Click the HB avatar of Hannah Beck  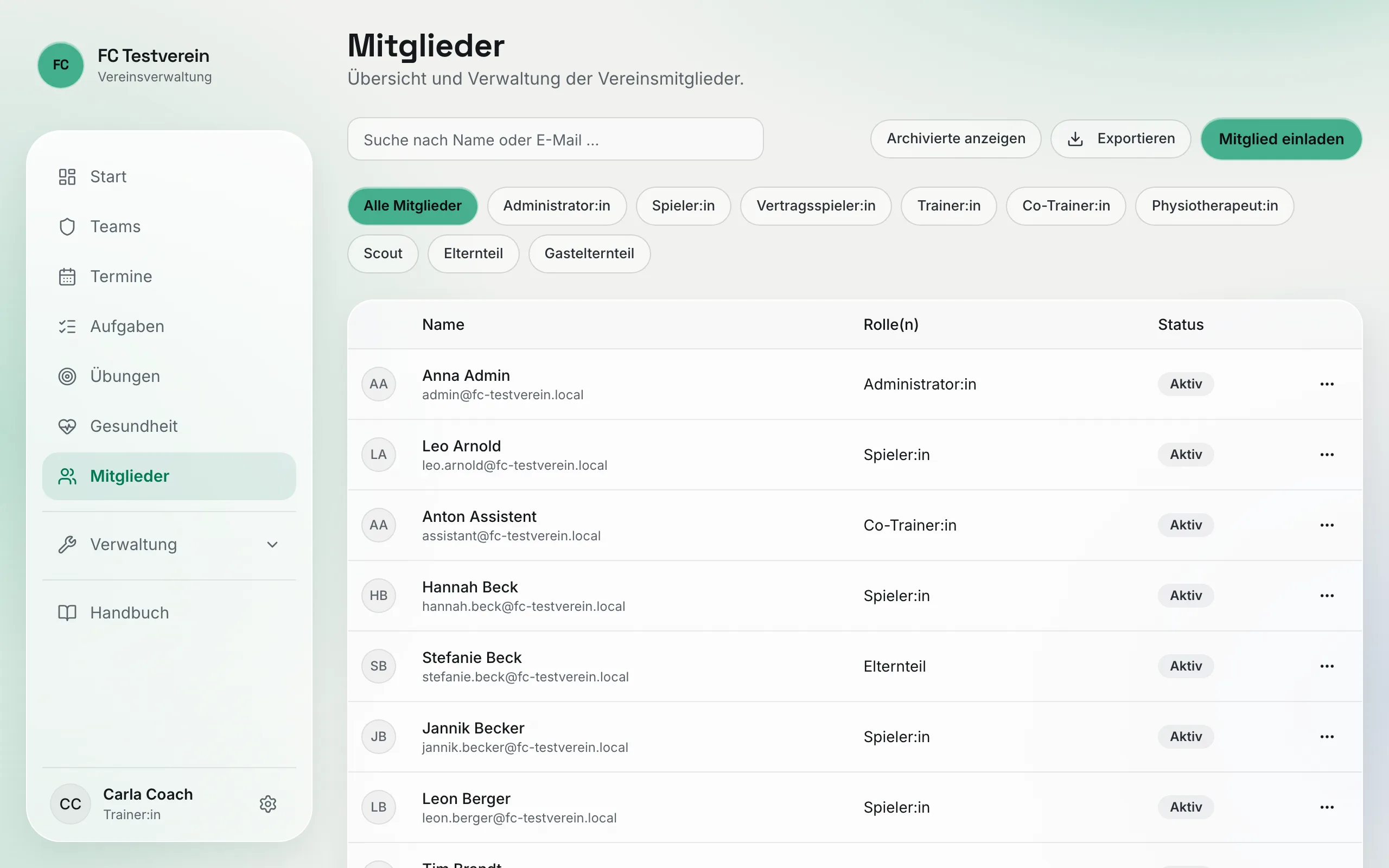[x=379, y=596]
